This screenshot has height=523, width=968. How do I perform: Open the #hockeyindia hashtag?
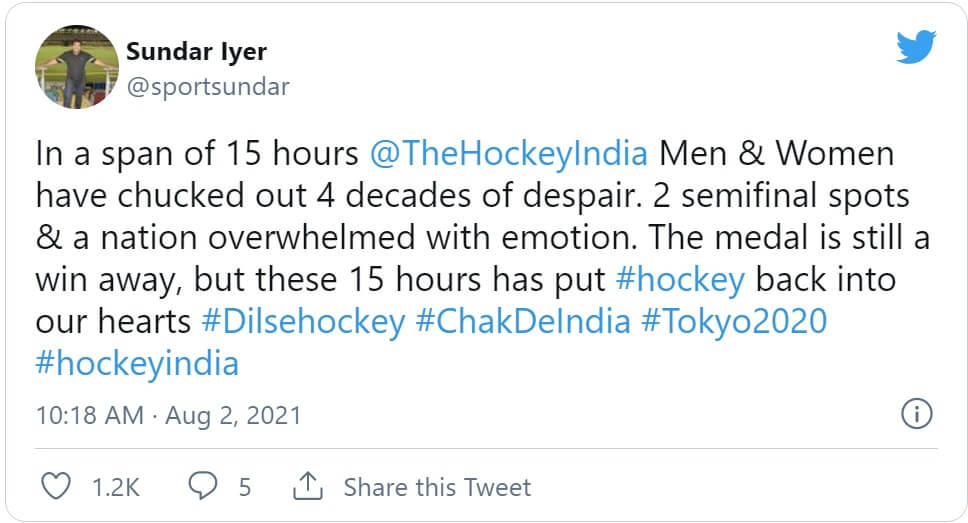pos(137,362)
